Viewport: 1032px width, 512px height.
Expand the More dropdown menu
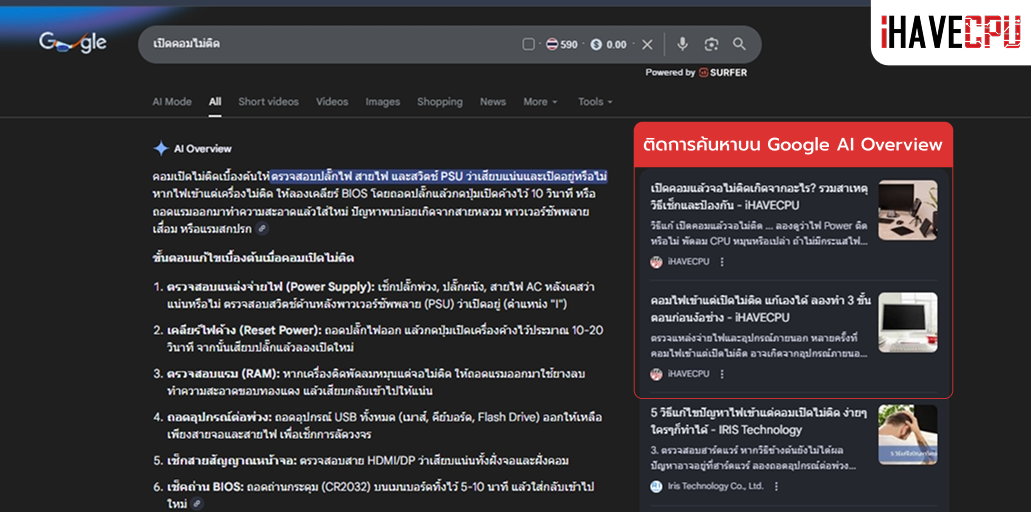click(x=540, y=102)
